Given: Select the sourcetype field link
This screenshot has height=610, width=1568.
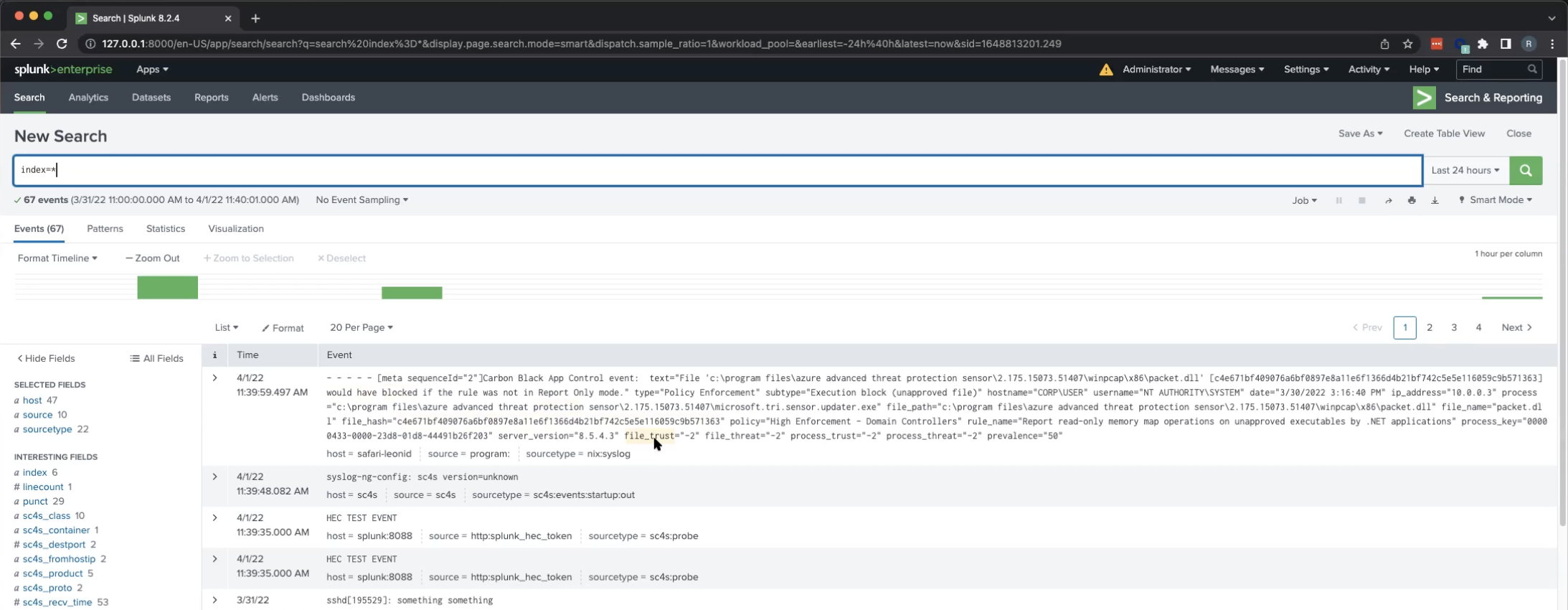Looking at the screenshot, I should (x=47, y=429).
